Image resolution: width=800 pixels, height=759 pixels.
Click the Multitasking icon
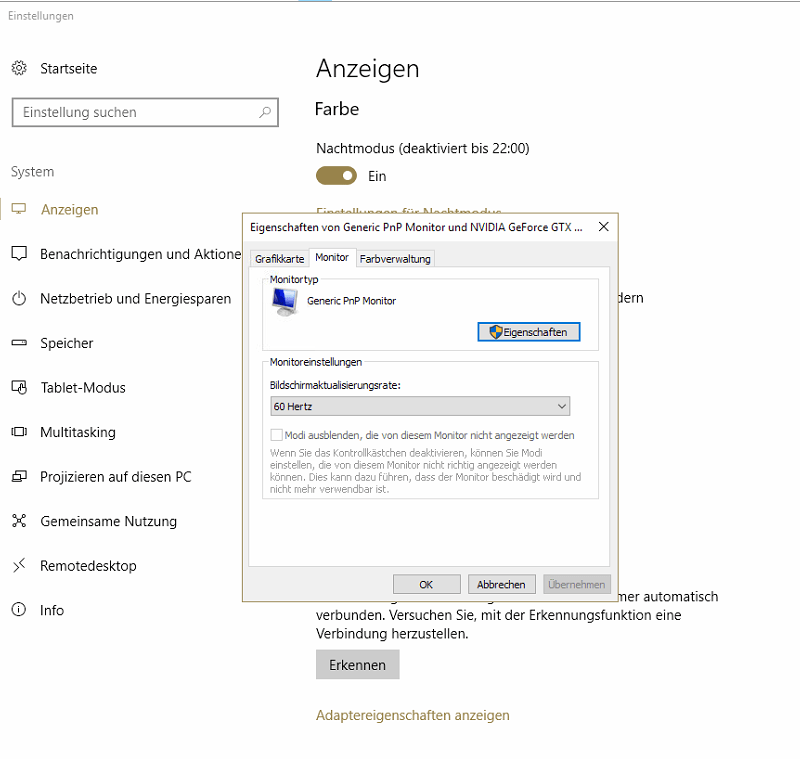pos(19,432)
